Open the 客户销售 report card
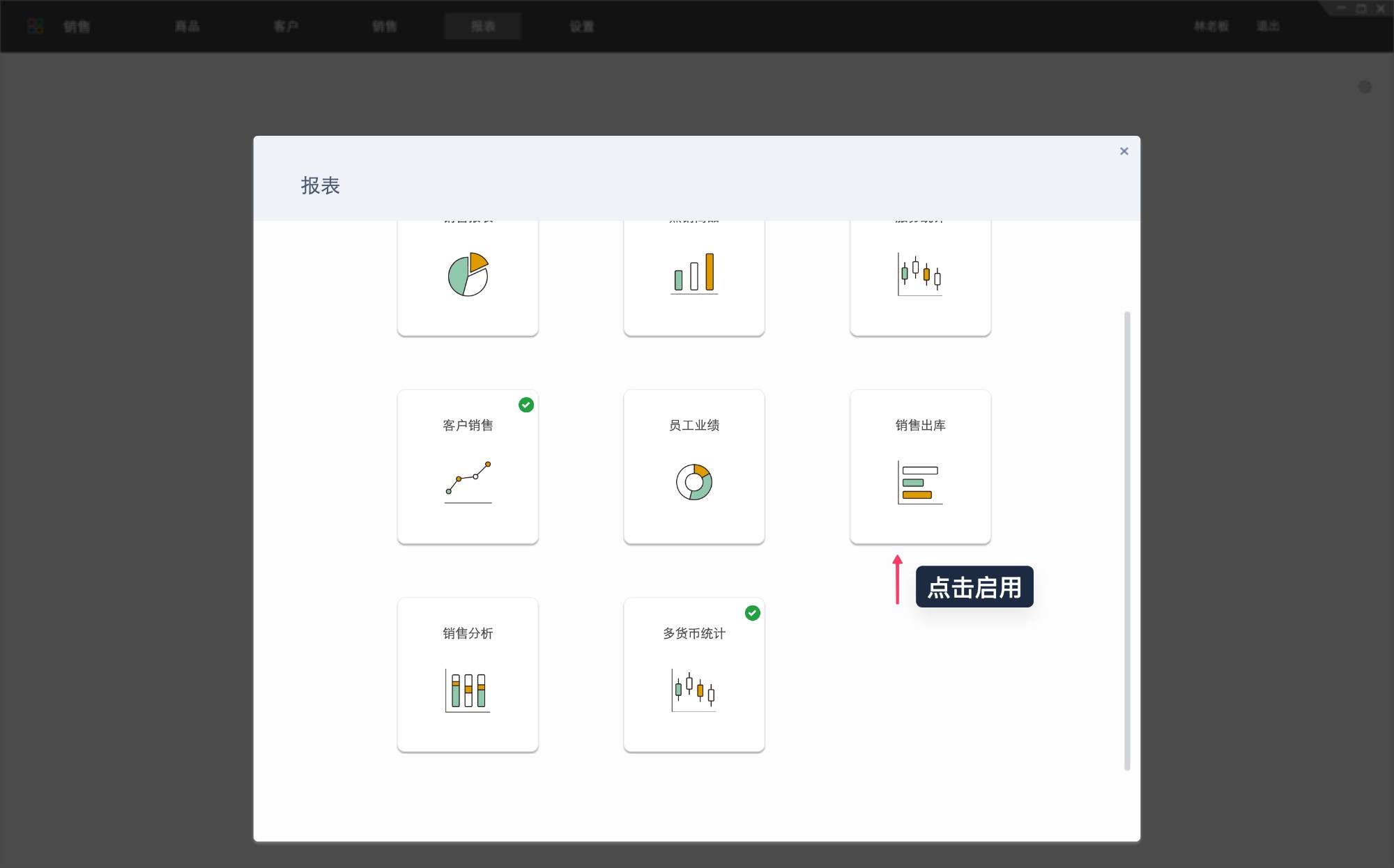The width and height of the screenshot is (1394, 868). point(468,467)
